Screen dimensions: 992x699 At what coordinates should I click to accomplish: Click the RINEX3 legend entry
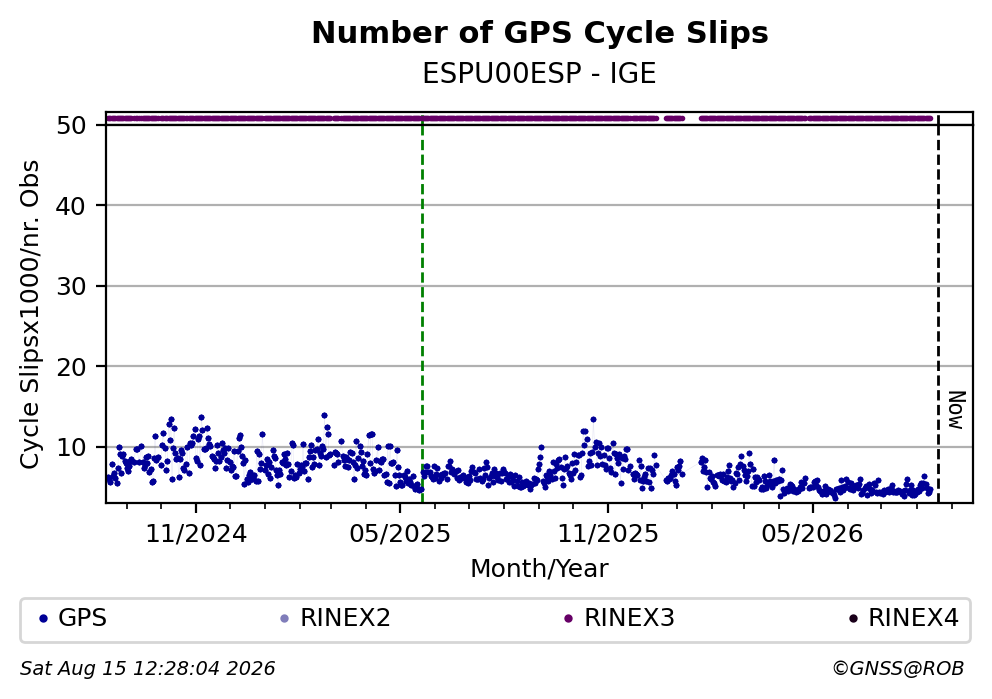(x=619, y=618)
